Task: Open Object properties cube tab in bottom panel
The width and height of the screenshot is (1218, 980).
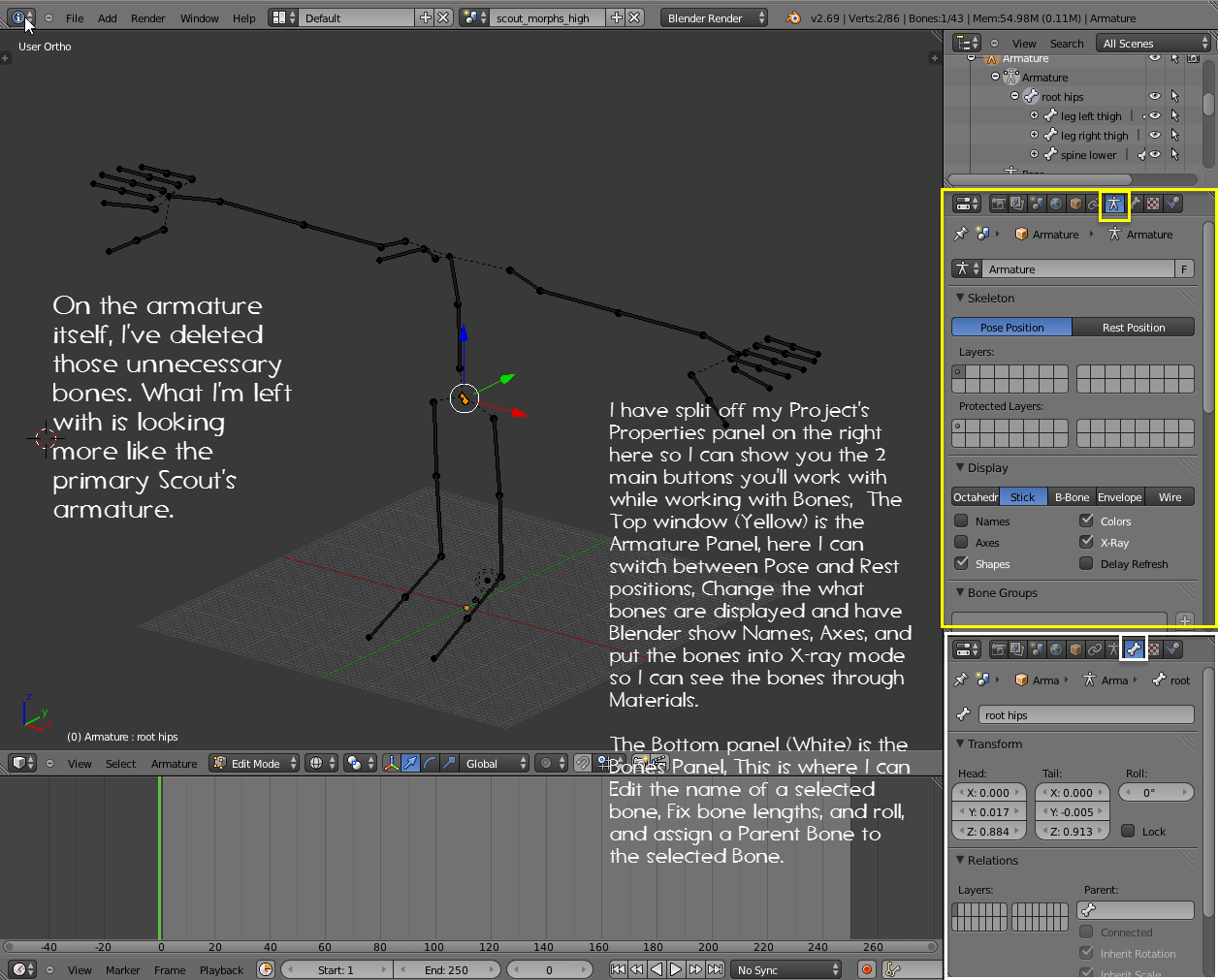Action: tap(1075, 649)
